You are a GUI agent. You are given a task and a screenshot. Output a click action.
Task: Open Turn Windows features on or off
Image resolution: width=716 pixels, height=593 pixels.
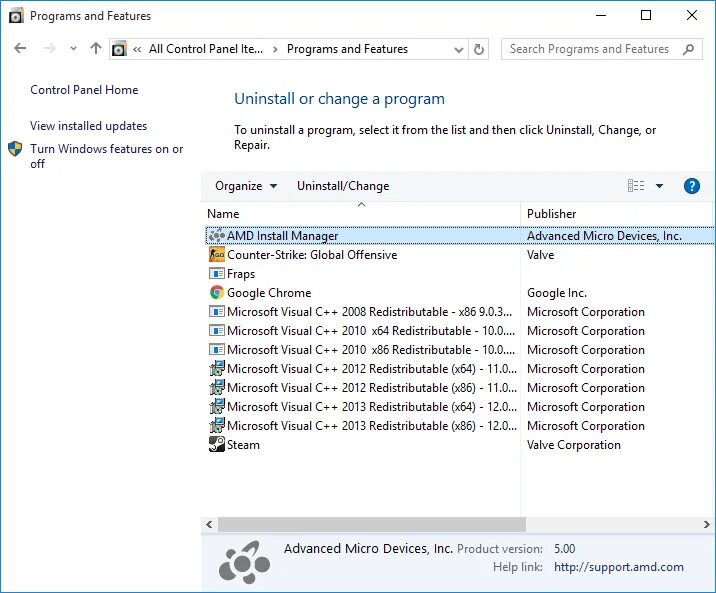coord(106,156)
